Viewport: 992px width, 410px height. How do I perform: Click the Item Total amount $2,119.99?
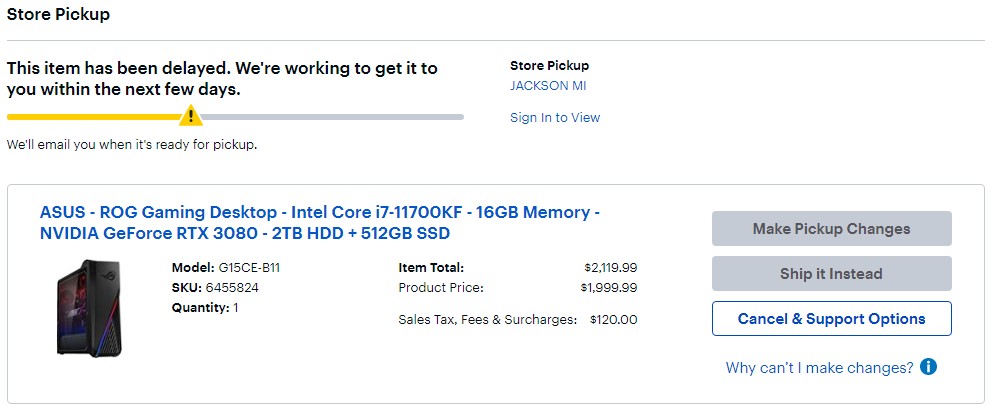tap(610, 268)
